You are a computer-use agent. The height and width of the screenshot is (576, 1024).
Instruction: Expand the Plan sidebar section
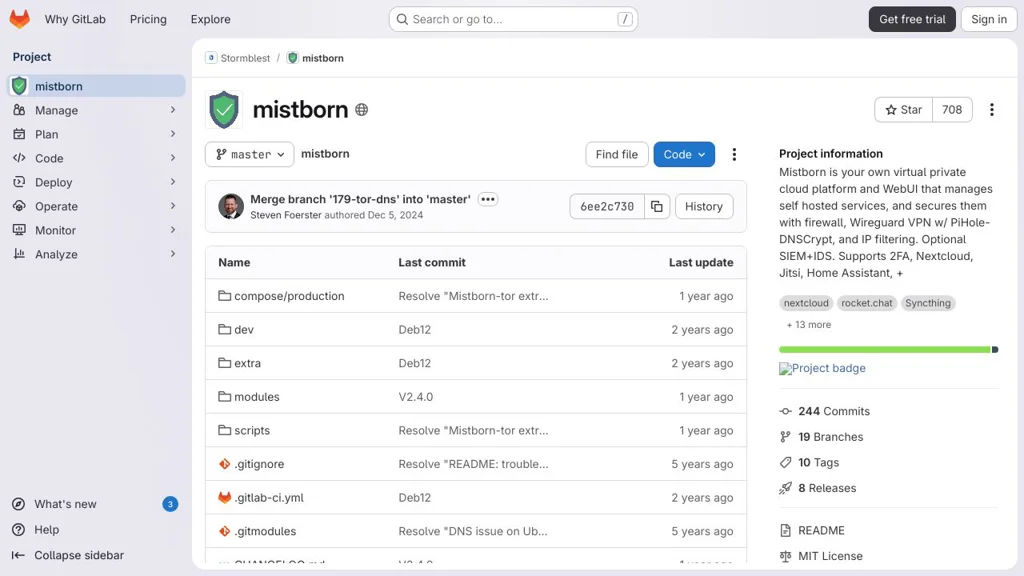pyautogui.click(x=96, y=134)
